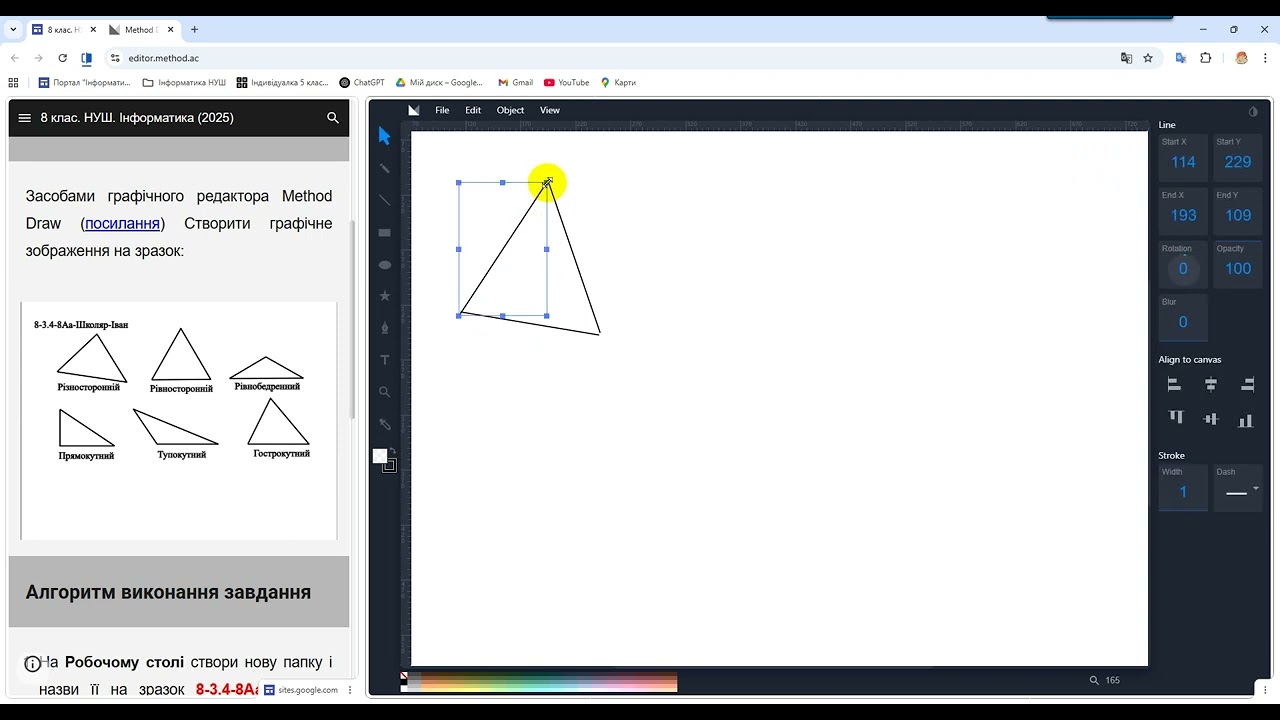Align selection to canvas top
The width and height of the screenshot is (1280, 720).
[x=1175, y=418]
